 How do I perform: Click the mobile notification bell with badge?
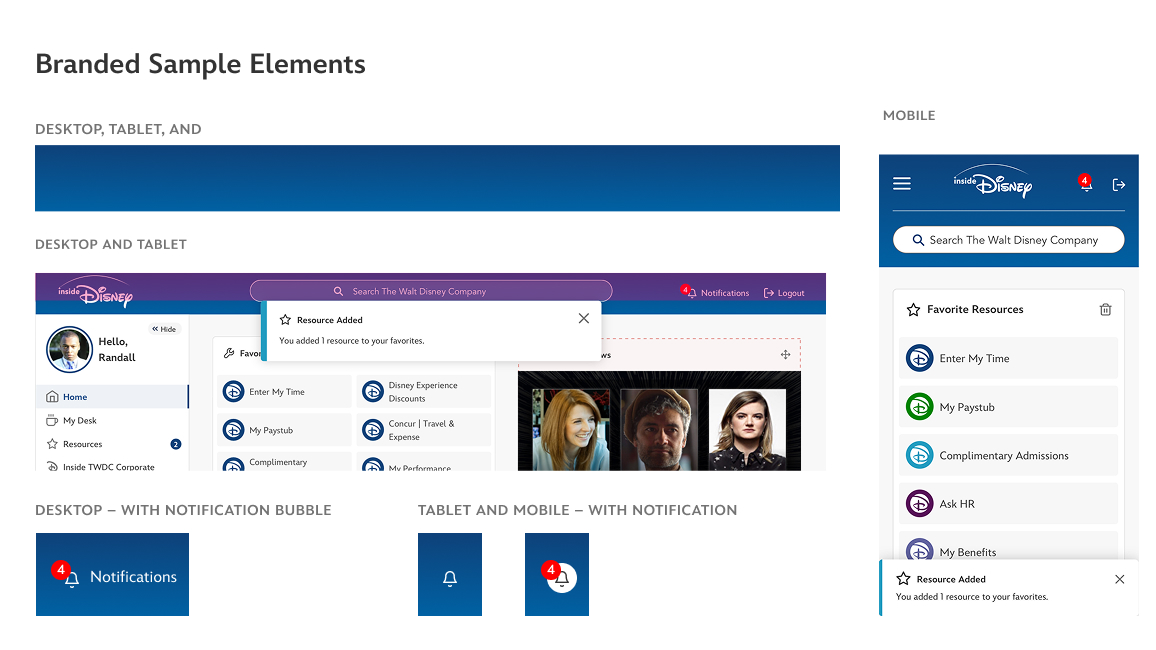1085,185
